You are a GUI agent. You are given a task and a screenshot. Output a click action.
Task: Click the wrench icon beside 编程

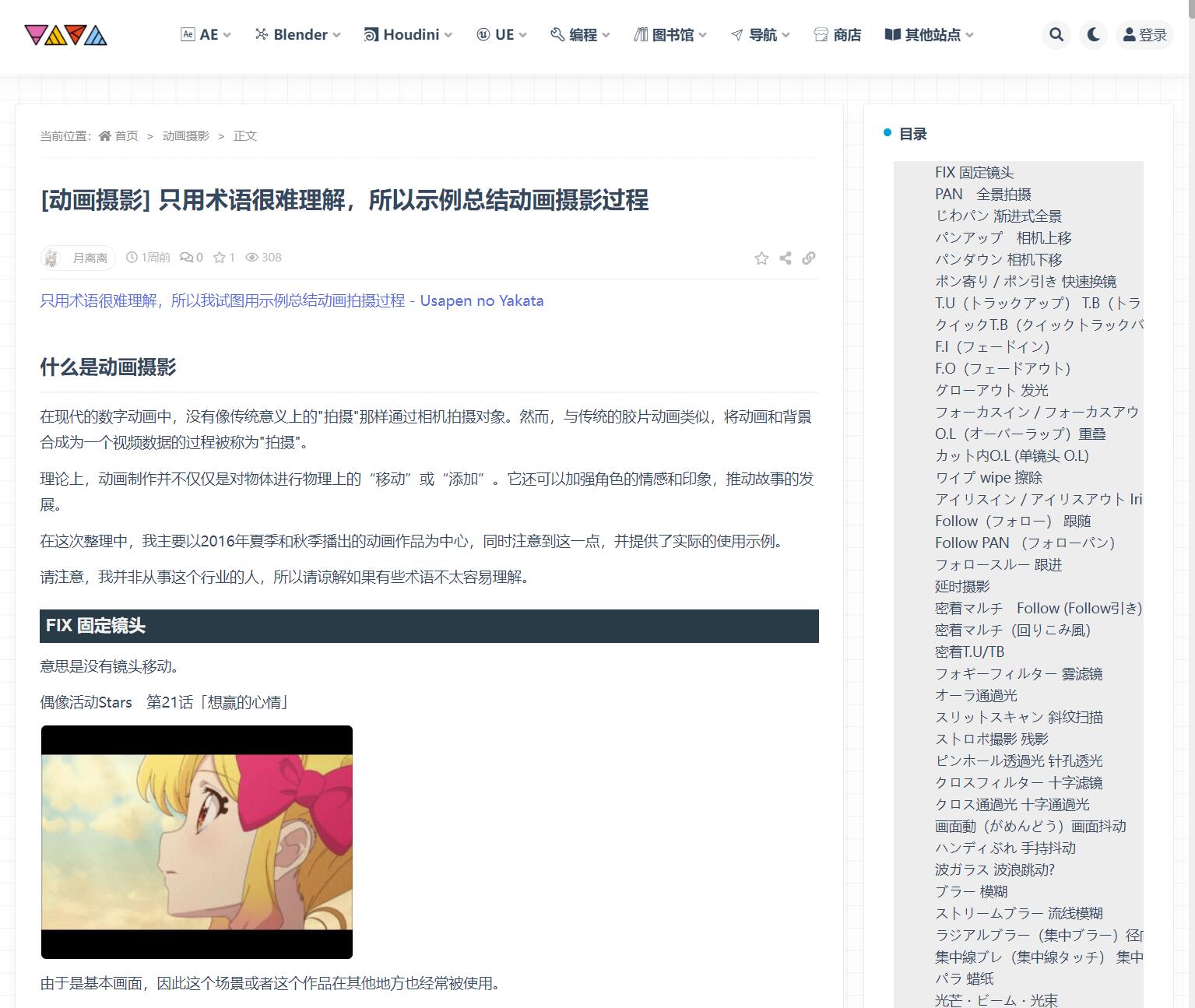pyautogui.click(x=557, y=34)
